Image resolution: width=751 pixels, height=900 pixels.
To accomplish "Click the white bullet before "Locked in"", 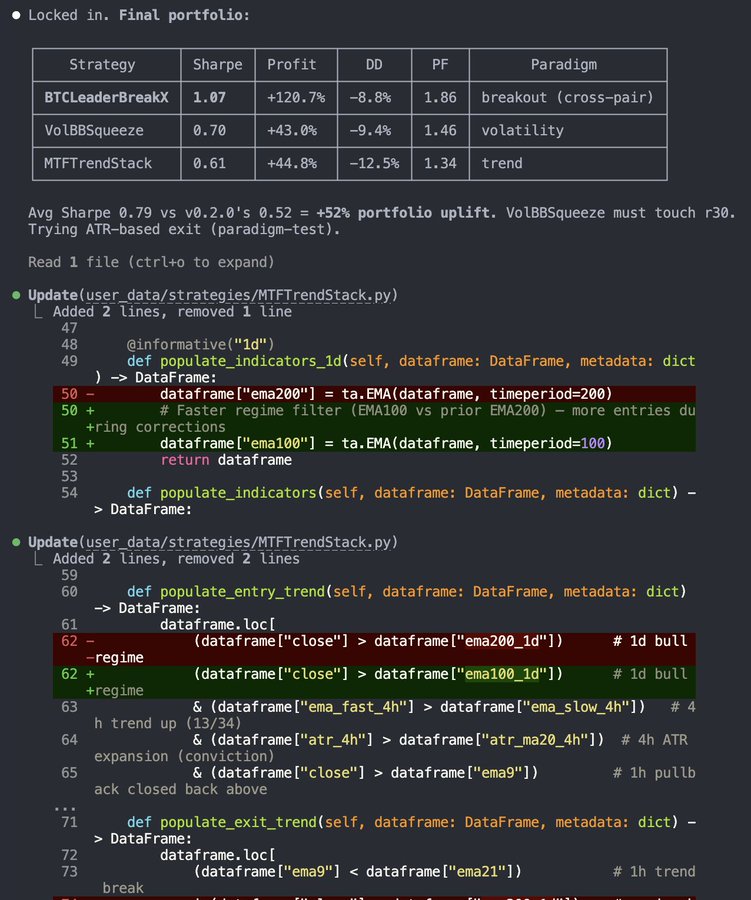I will click(x=16, y=15).
